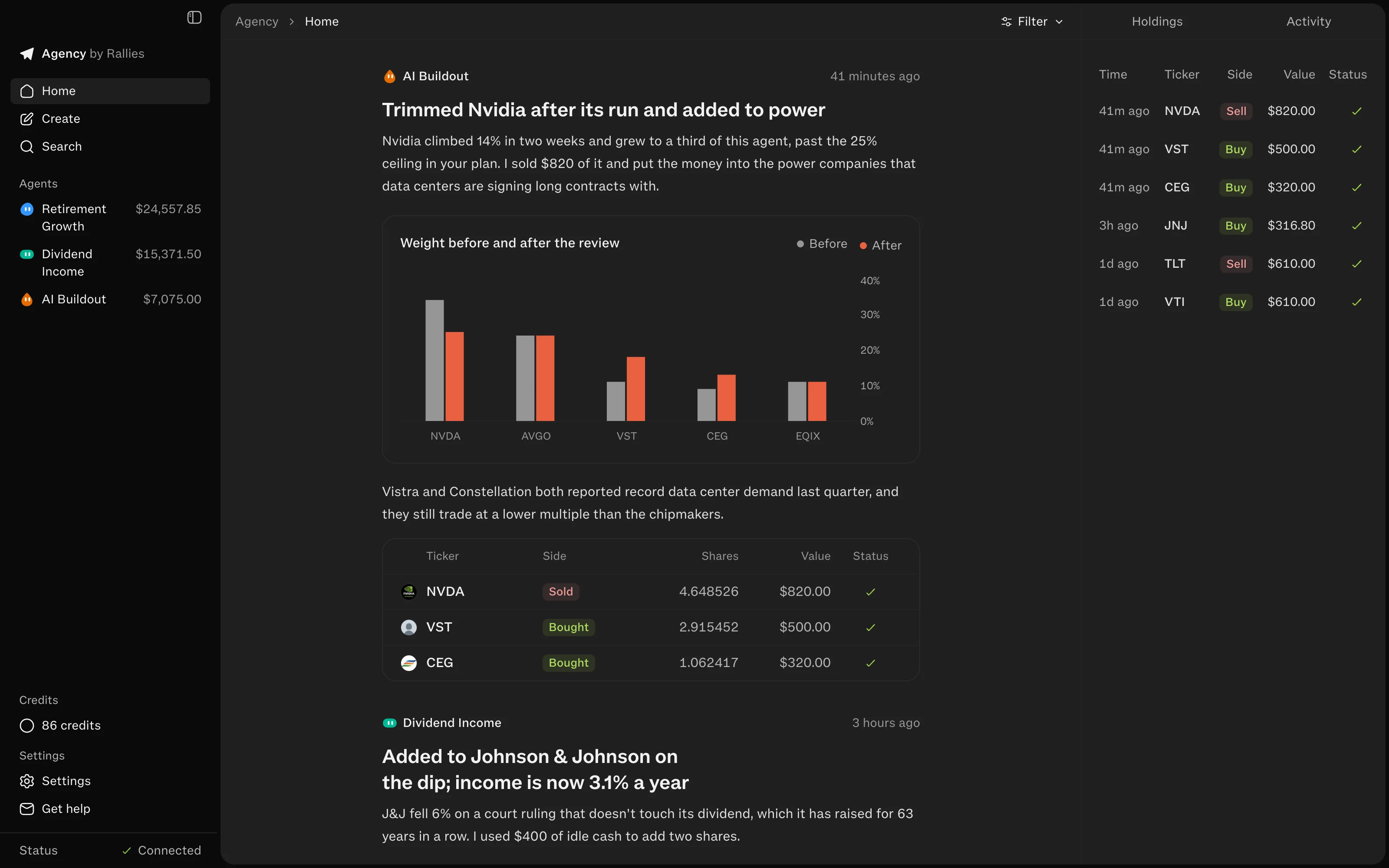Click the Filter sliders icon
Viewport: 1389px width, 868px height.
click(1006, 22)
